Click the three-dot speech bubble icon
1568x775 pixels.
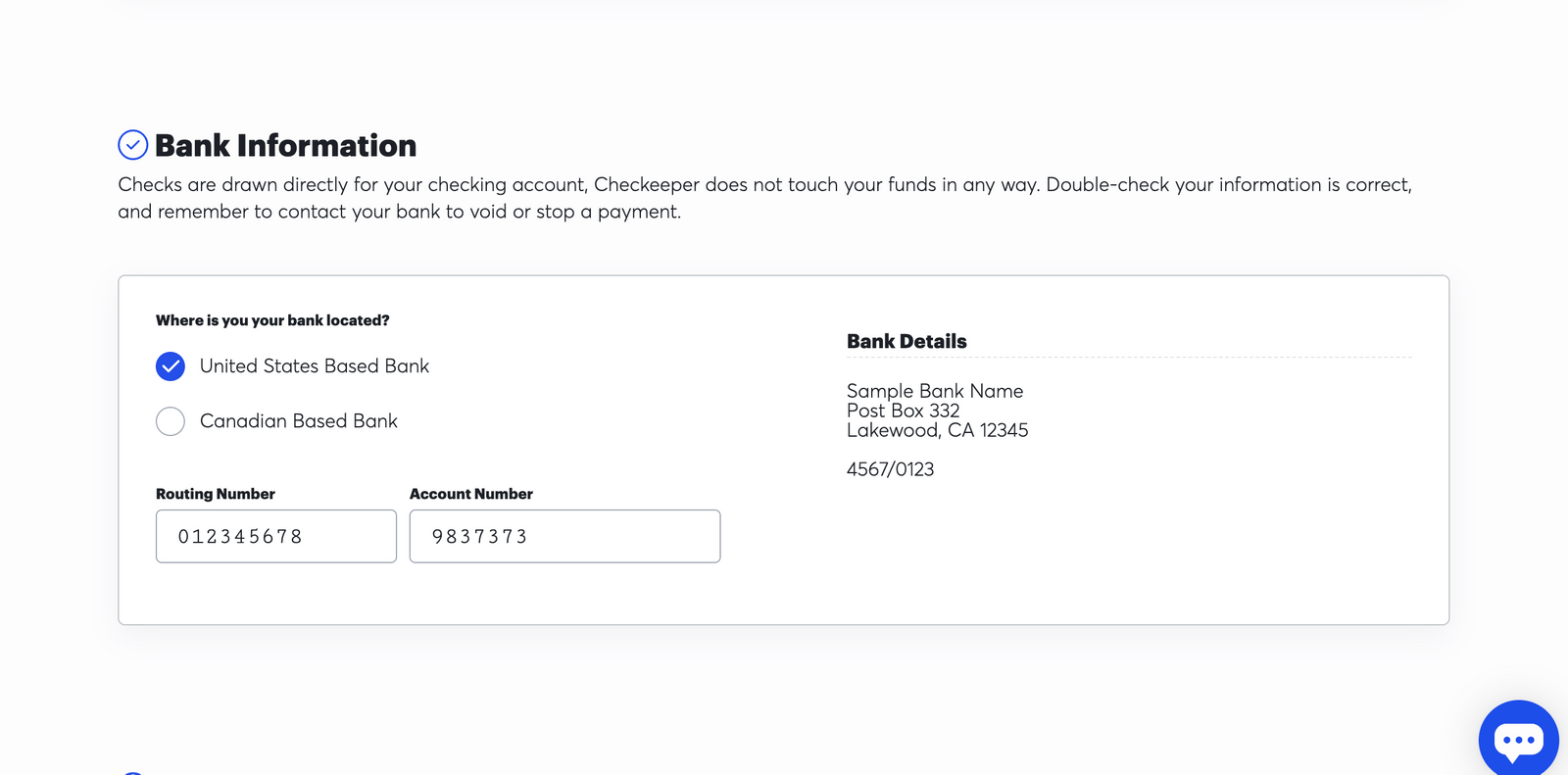pos(1517,737)
